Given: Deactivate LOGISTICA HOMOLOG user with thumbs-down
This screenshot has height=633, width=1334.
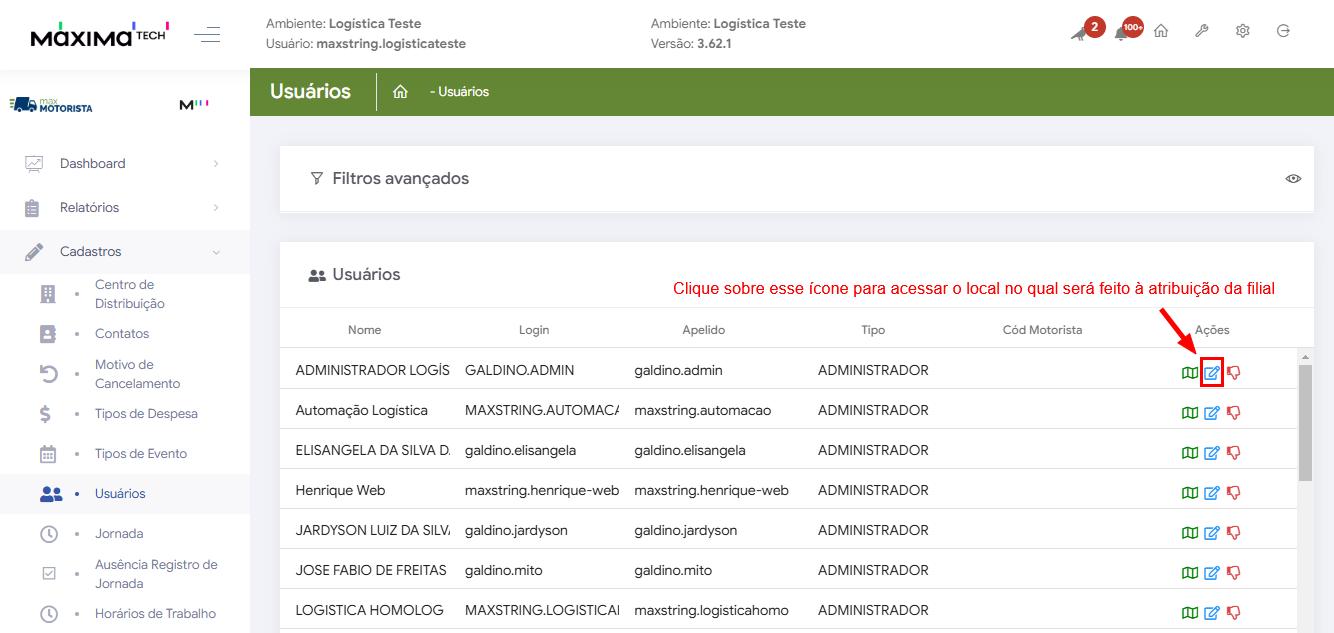Looking at the screenshot, I should point(1233,612).
